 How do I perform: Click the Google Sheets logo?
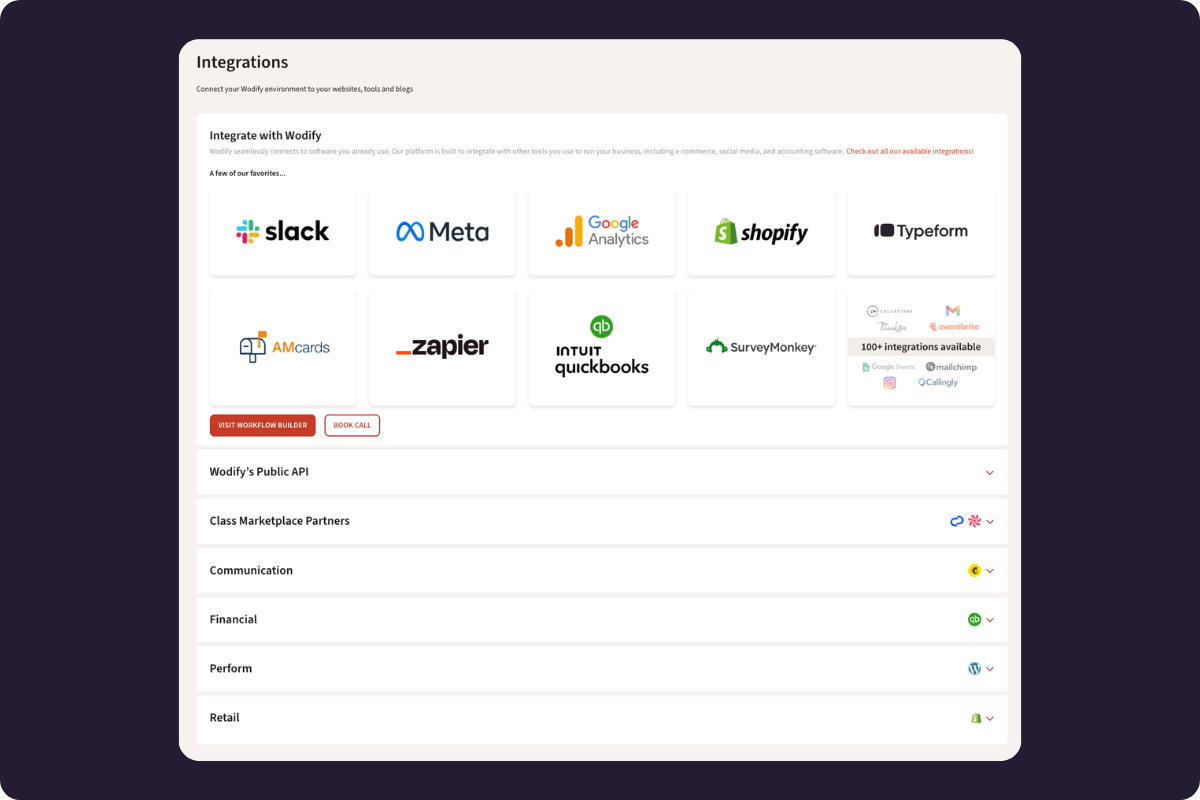coord(888,367)
